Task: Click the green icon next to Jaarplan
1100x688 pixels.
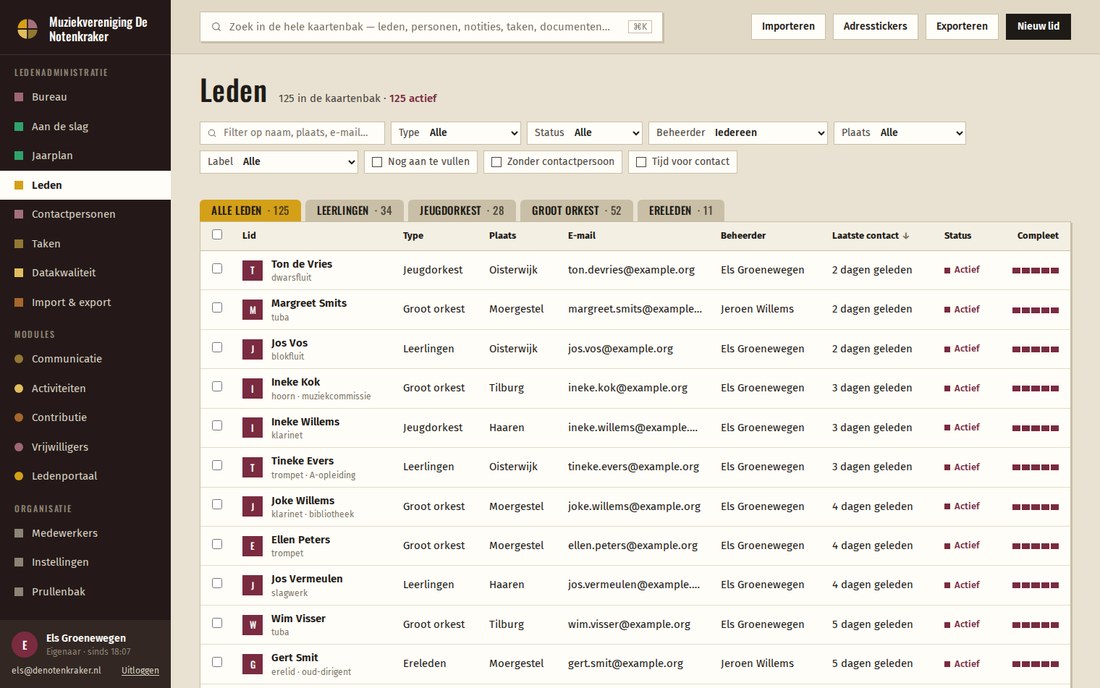Action: pos(19,156)
